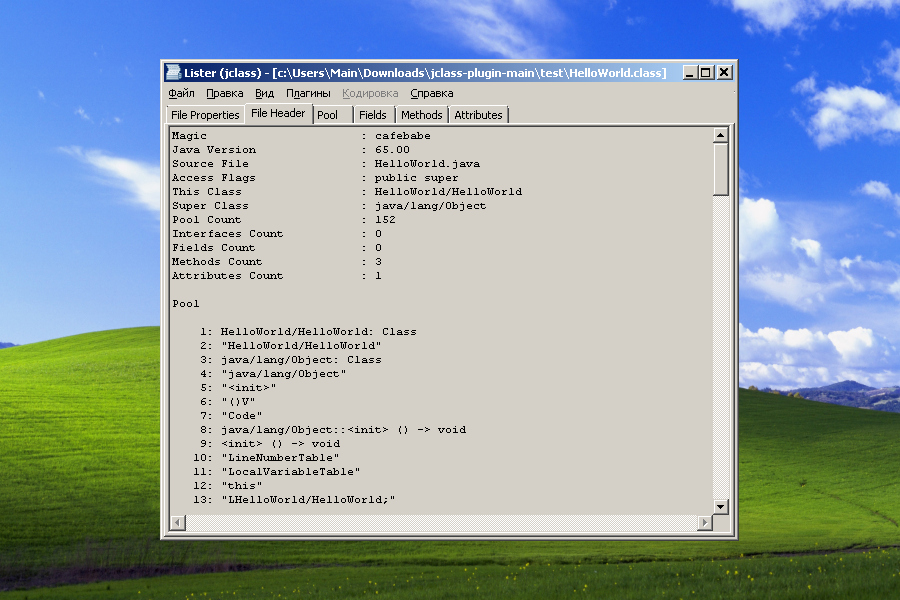Click pool entry 10 "LineNumberTable"
Viewport: 900px width, 600px height.
tap(280, 458)
